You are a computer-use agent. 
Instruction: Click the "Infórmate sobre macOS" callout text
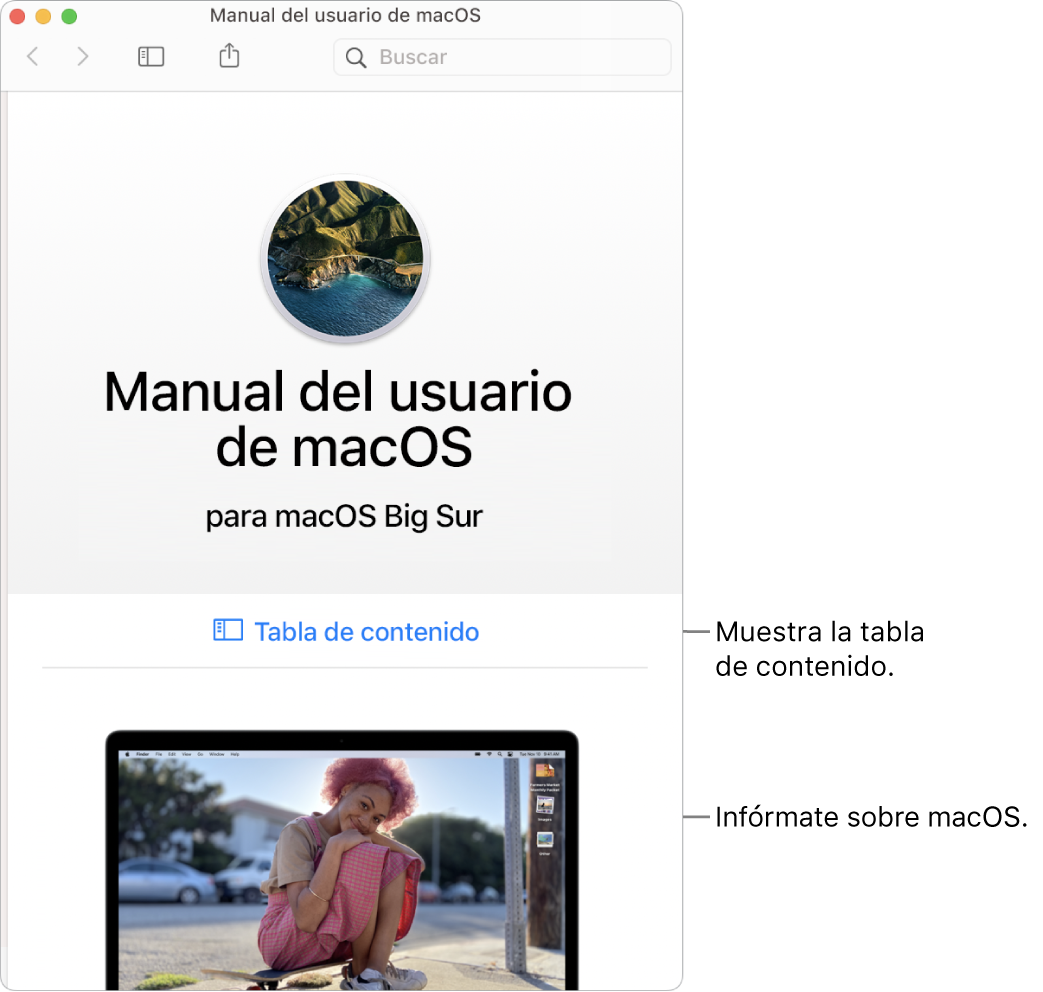(871, 817)
